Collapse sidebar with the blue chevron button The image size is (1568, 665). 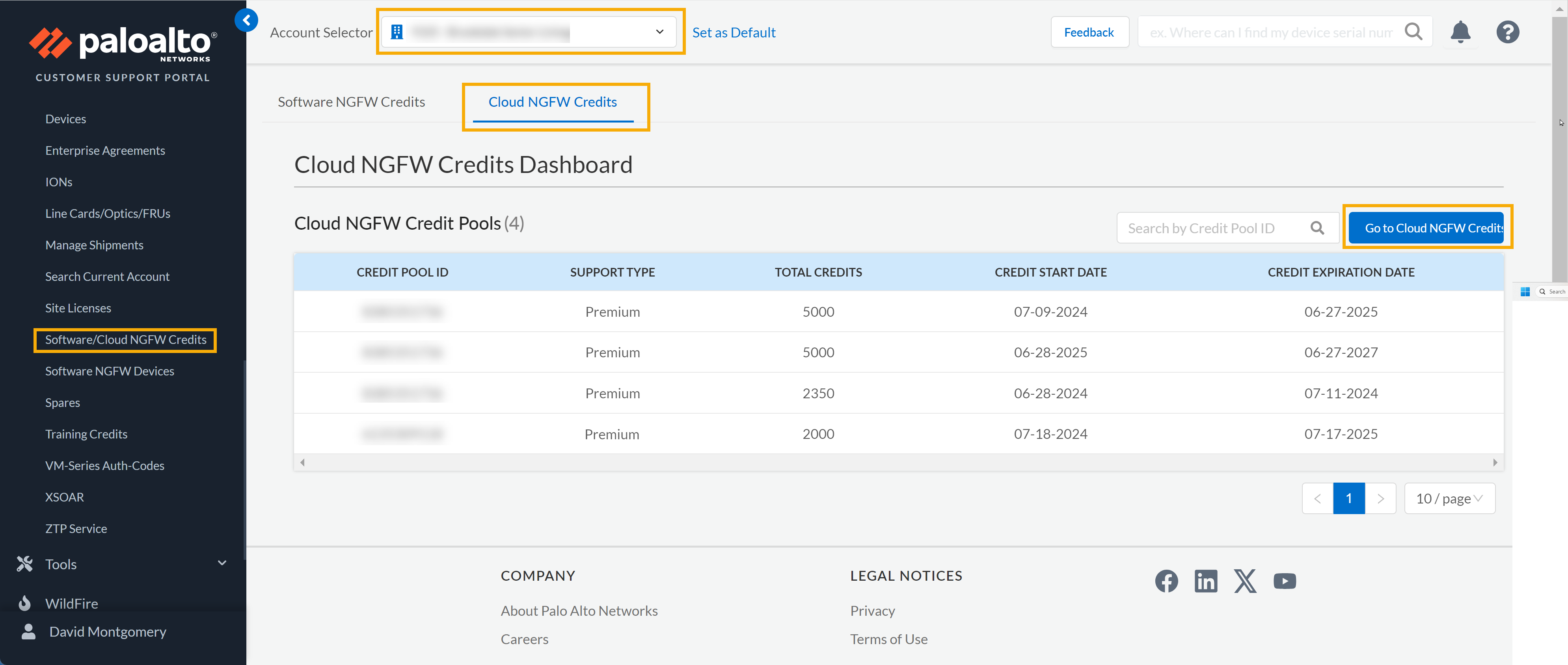coord(246,20)
